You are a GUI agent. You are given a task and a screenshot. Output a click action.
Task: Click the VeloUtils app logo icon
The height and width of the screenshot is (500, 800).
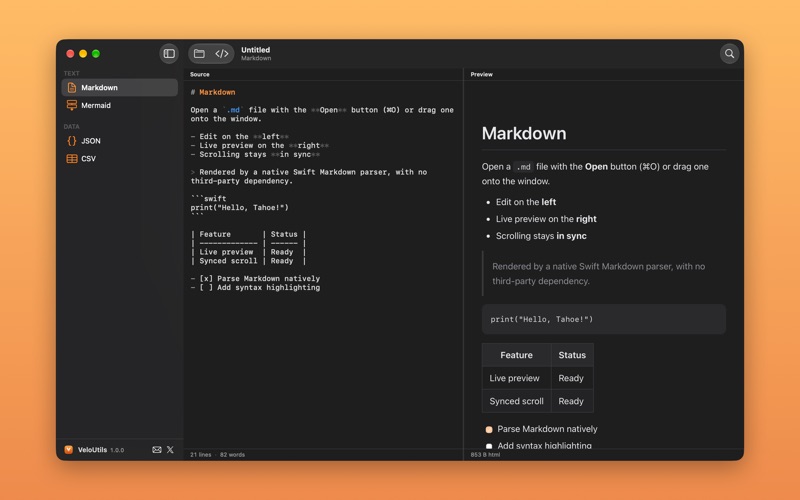tap(68, 449)
